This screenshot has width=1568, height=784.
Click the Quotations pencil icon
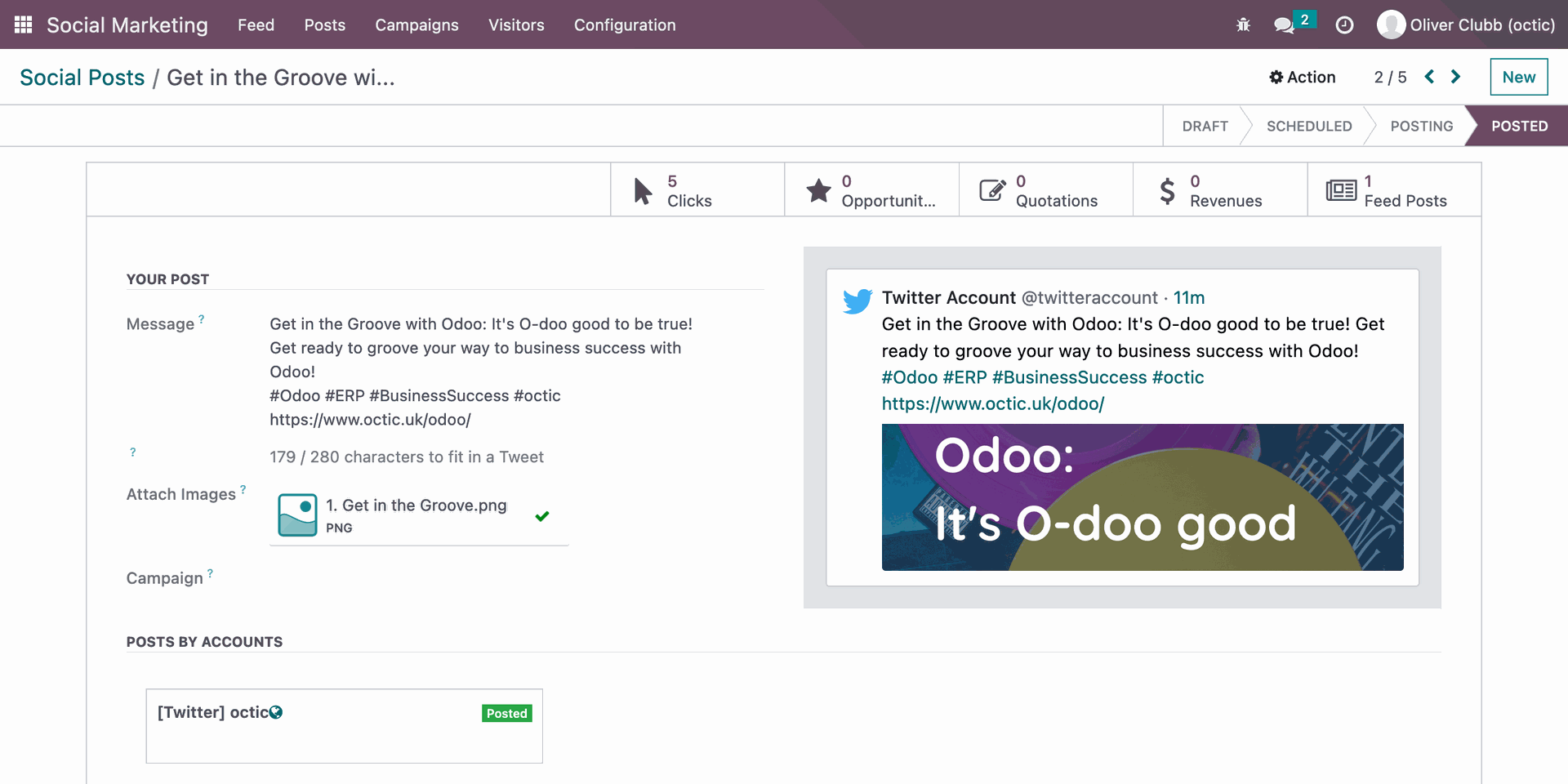[x=992, y=190]
